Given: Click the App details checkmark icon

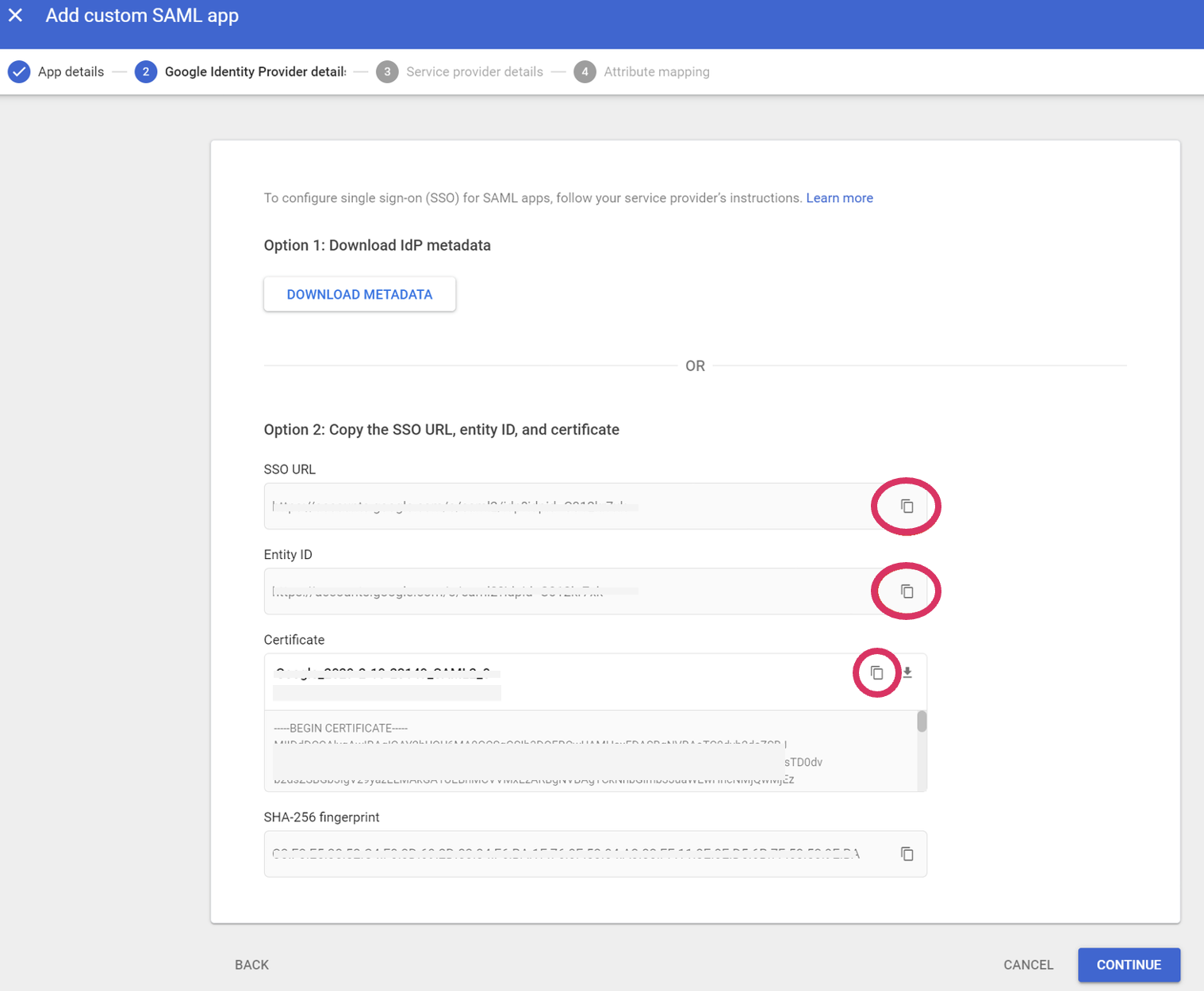Looking at the screenshot, I should coord(19,72).
